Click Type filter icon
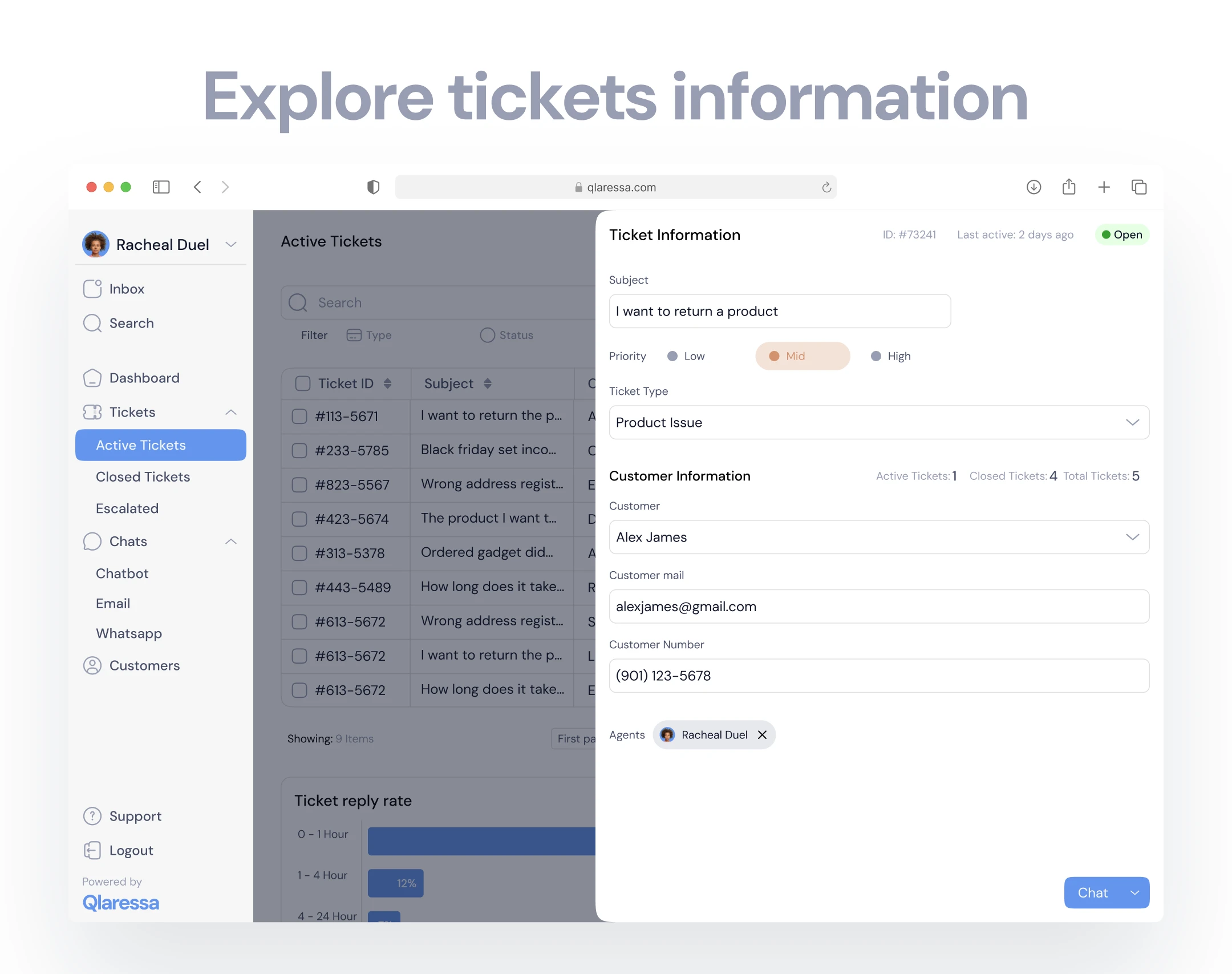This screenshot has height=974, width=1232. (x=354, y=335)
